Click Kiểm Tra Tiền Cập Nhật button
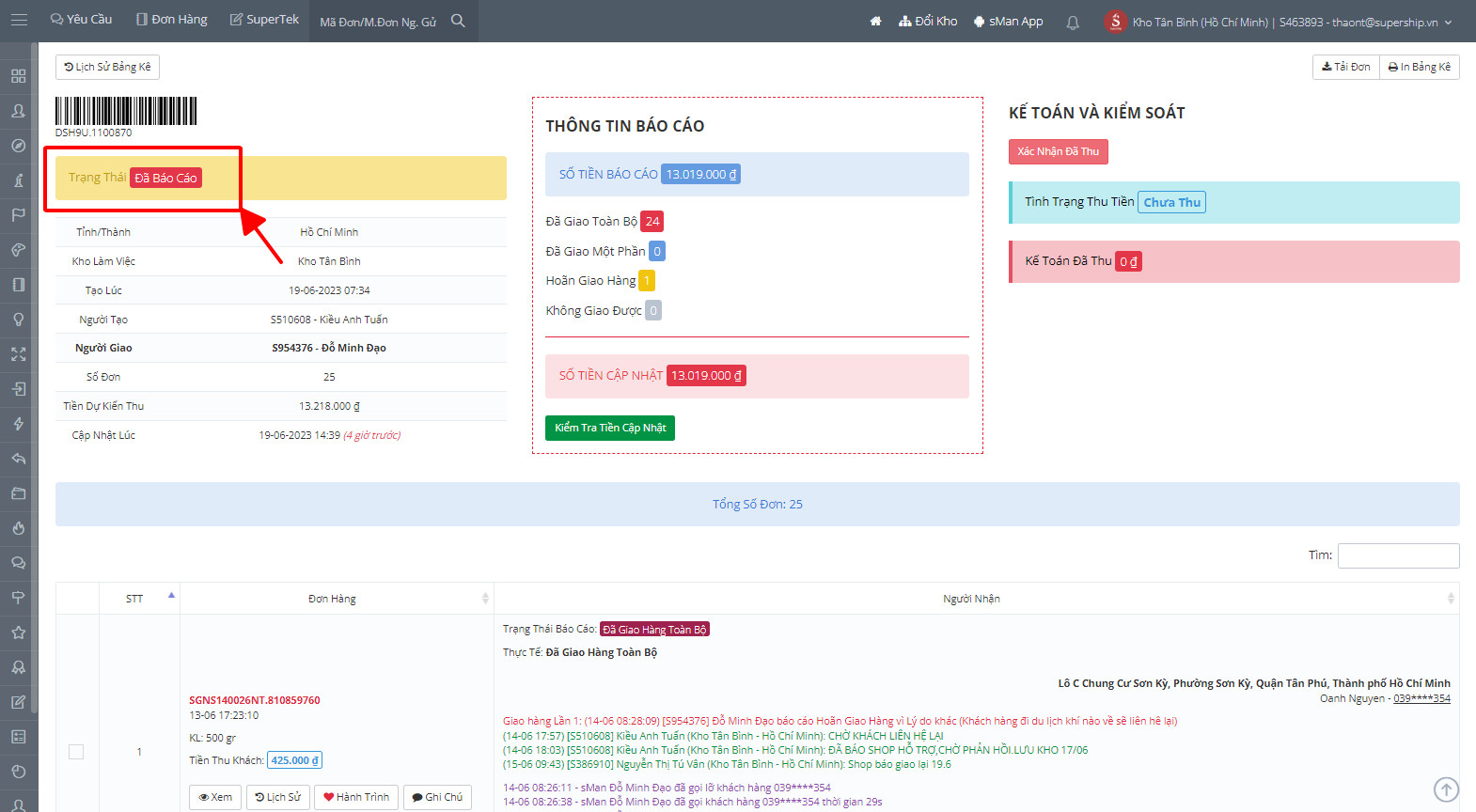 610,428
